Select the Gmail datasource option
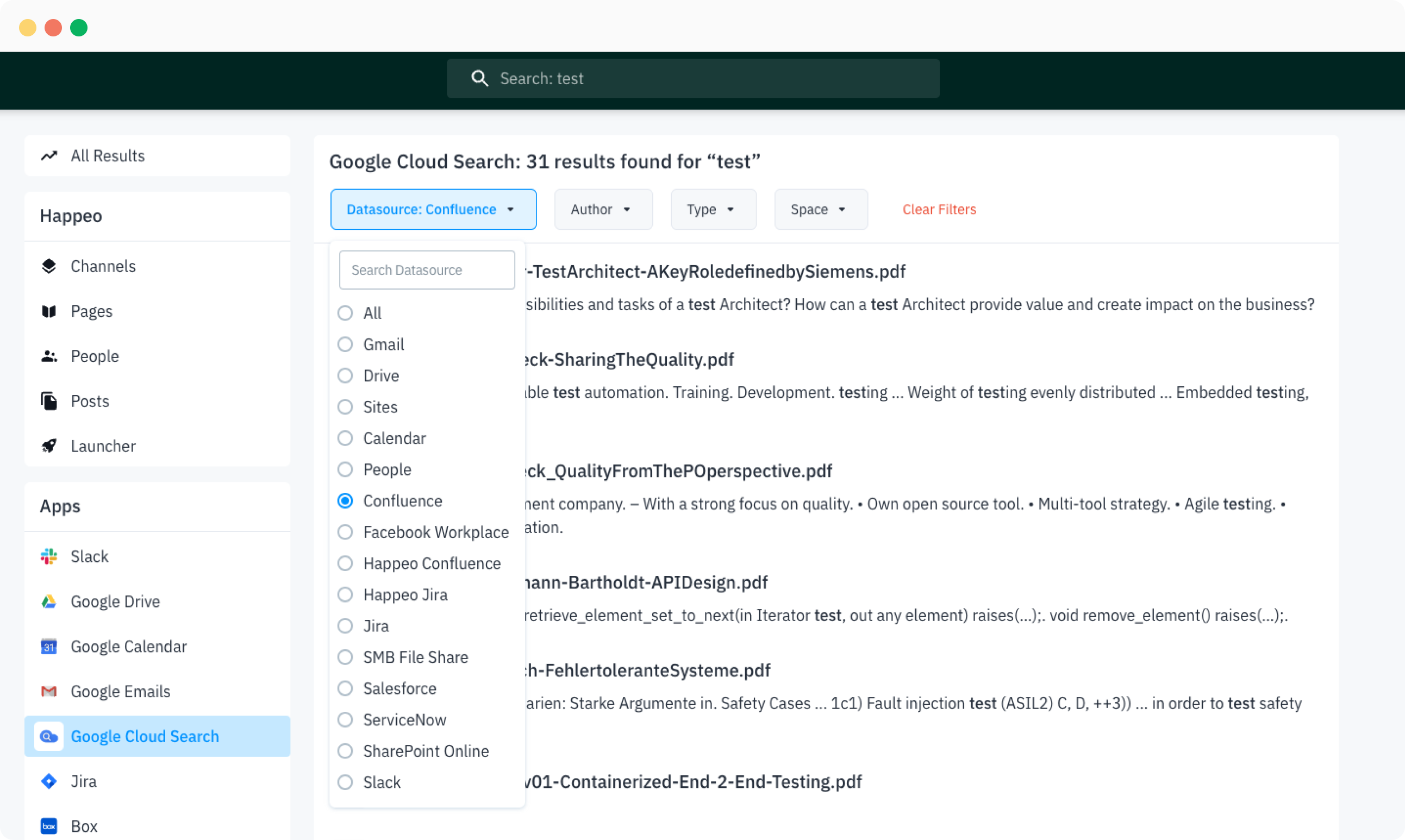The height and width of the screenshot is (840, 1405). pyautogui.click(x=345, y=344)
